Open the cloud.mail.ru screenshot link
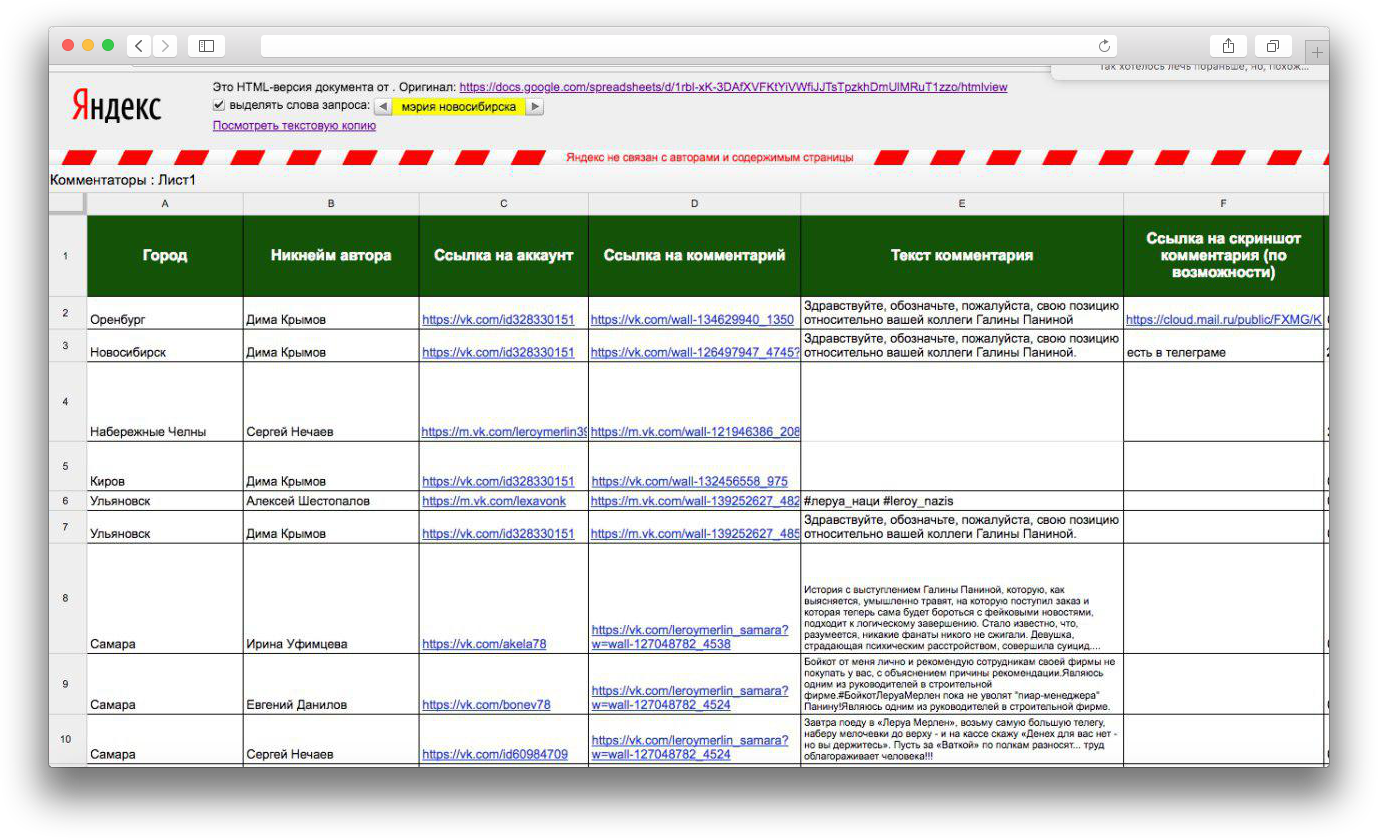 click(1224, 320)
